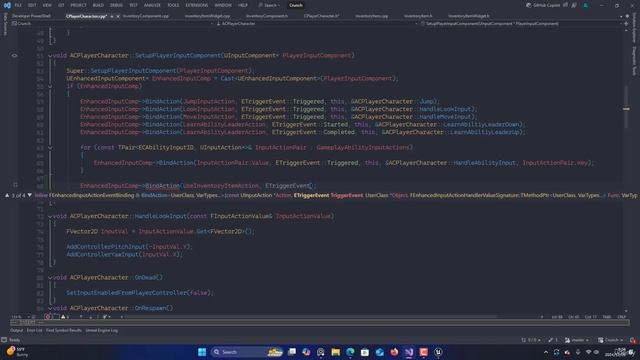Open the Windows Start menu
The width and height of the screenshot is (640, 360).
pyautogui.click(x=202, y=352)
